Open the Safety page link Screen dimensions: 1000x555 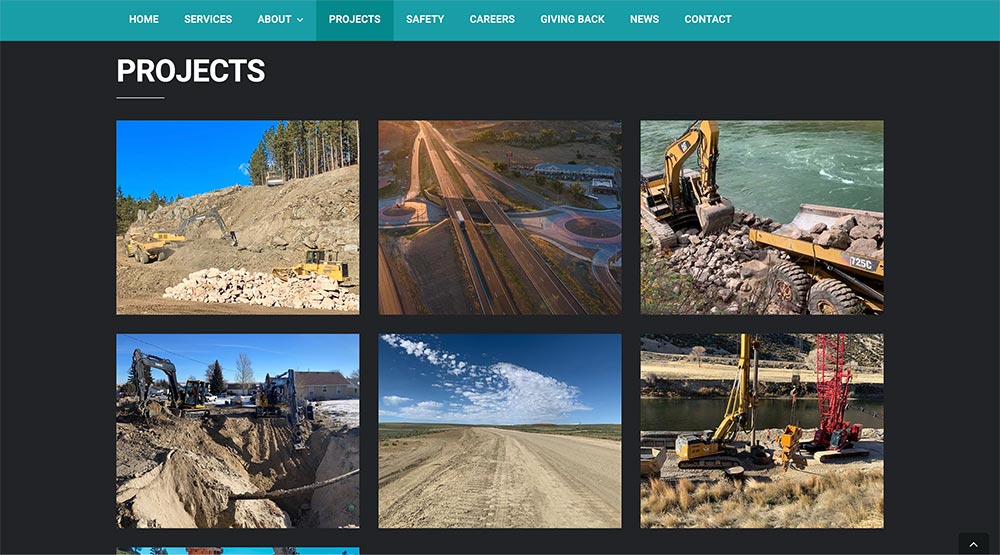click(x=425, y=19)
